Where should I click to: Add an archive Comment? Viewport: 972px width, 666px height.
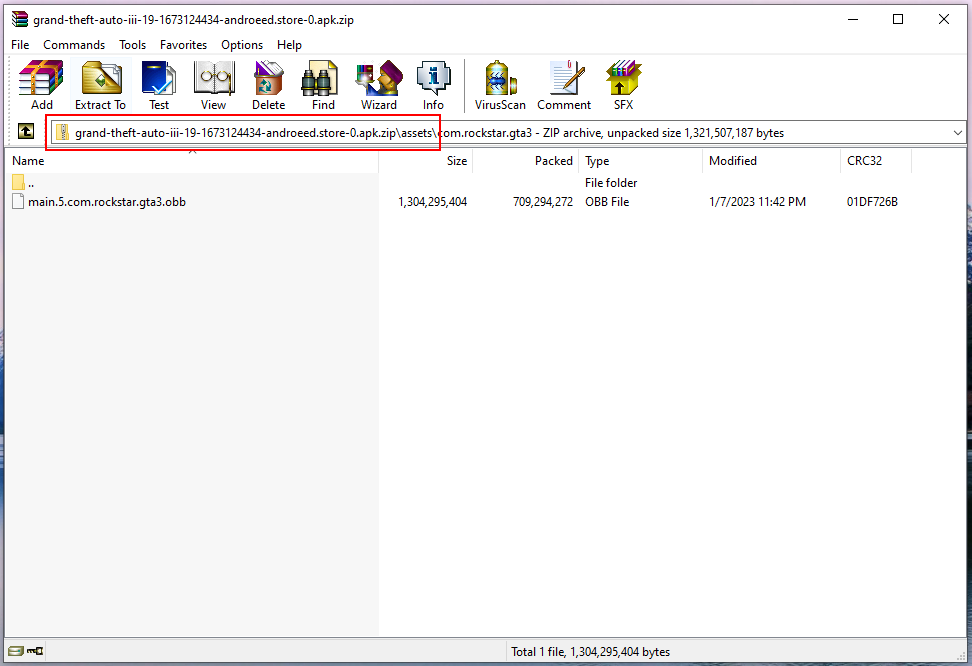point(564,86)
